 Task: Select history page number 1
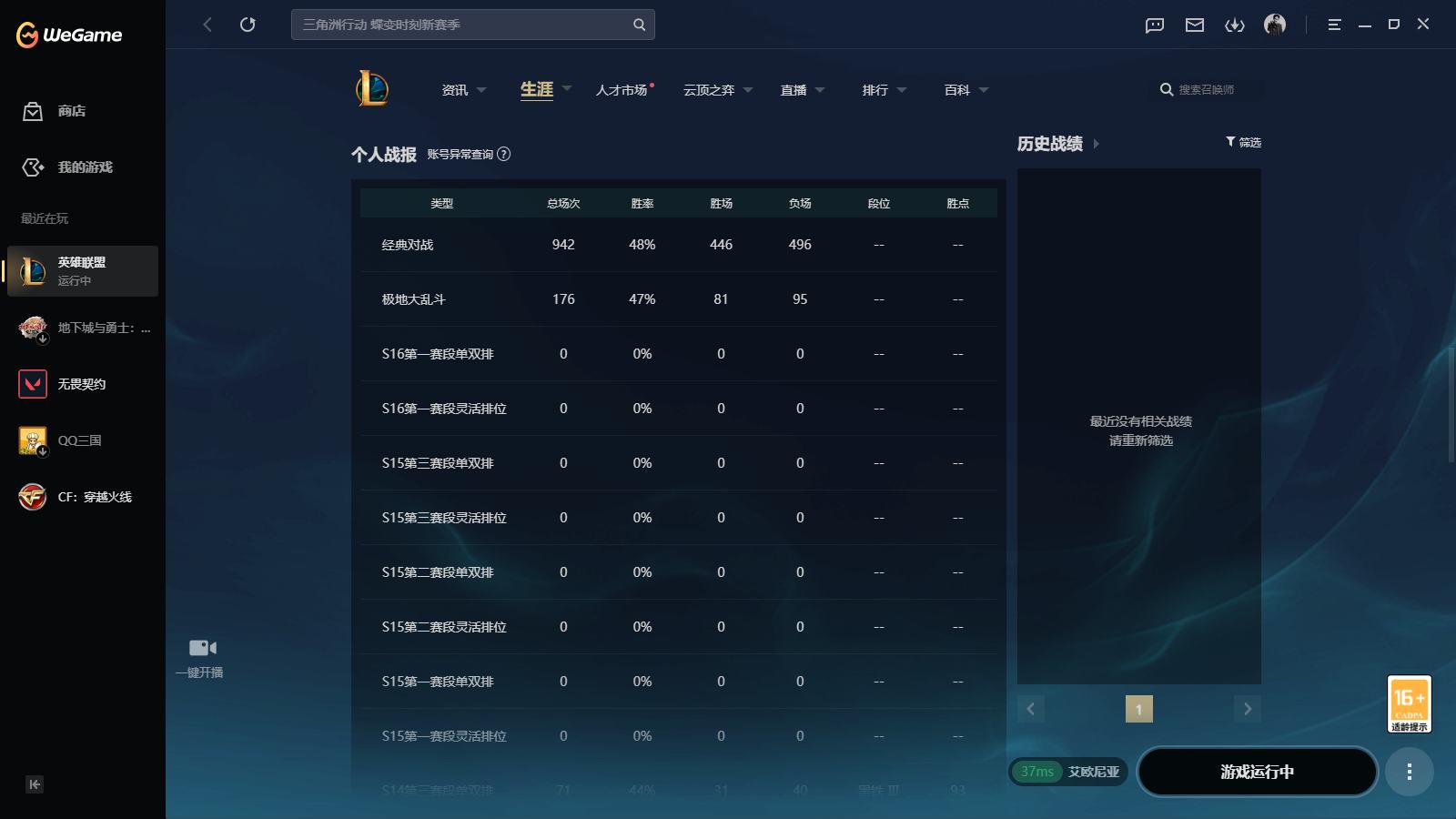pyautogui.click(x=1139, y=709)
